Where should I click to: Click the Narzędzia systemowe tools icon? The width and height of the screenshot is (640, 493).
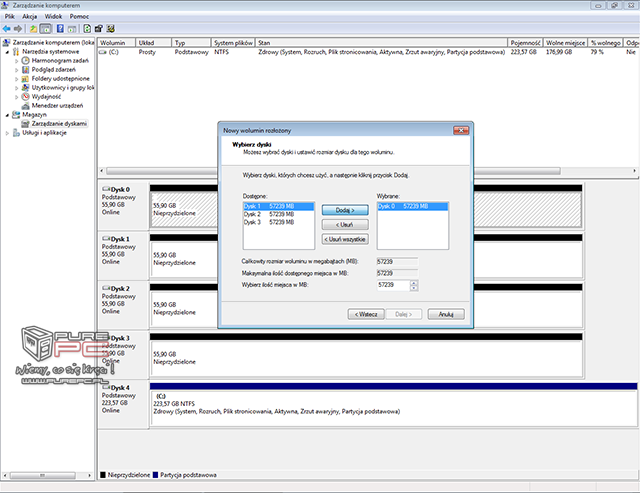(x=16, y=51)
